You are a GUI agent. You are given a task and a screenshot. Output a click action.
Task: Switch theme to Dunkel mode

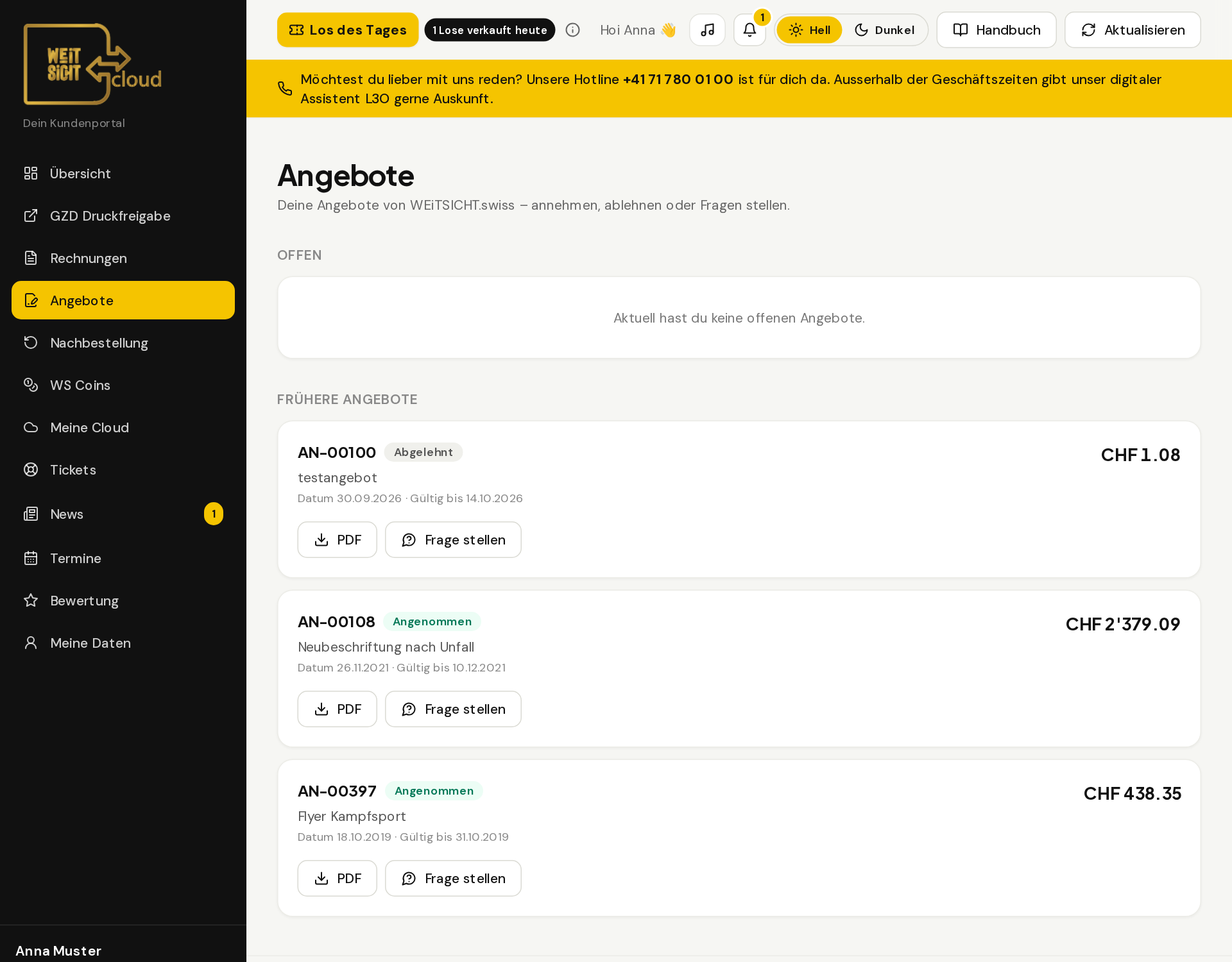(x=884, y=30)
